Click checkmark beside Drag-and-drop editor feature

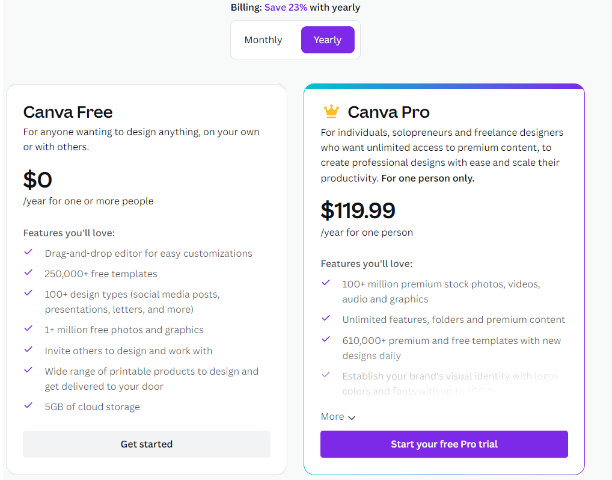(28, 252)
